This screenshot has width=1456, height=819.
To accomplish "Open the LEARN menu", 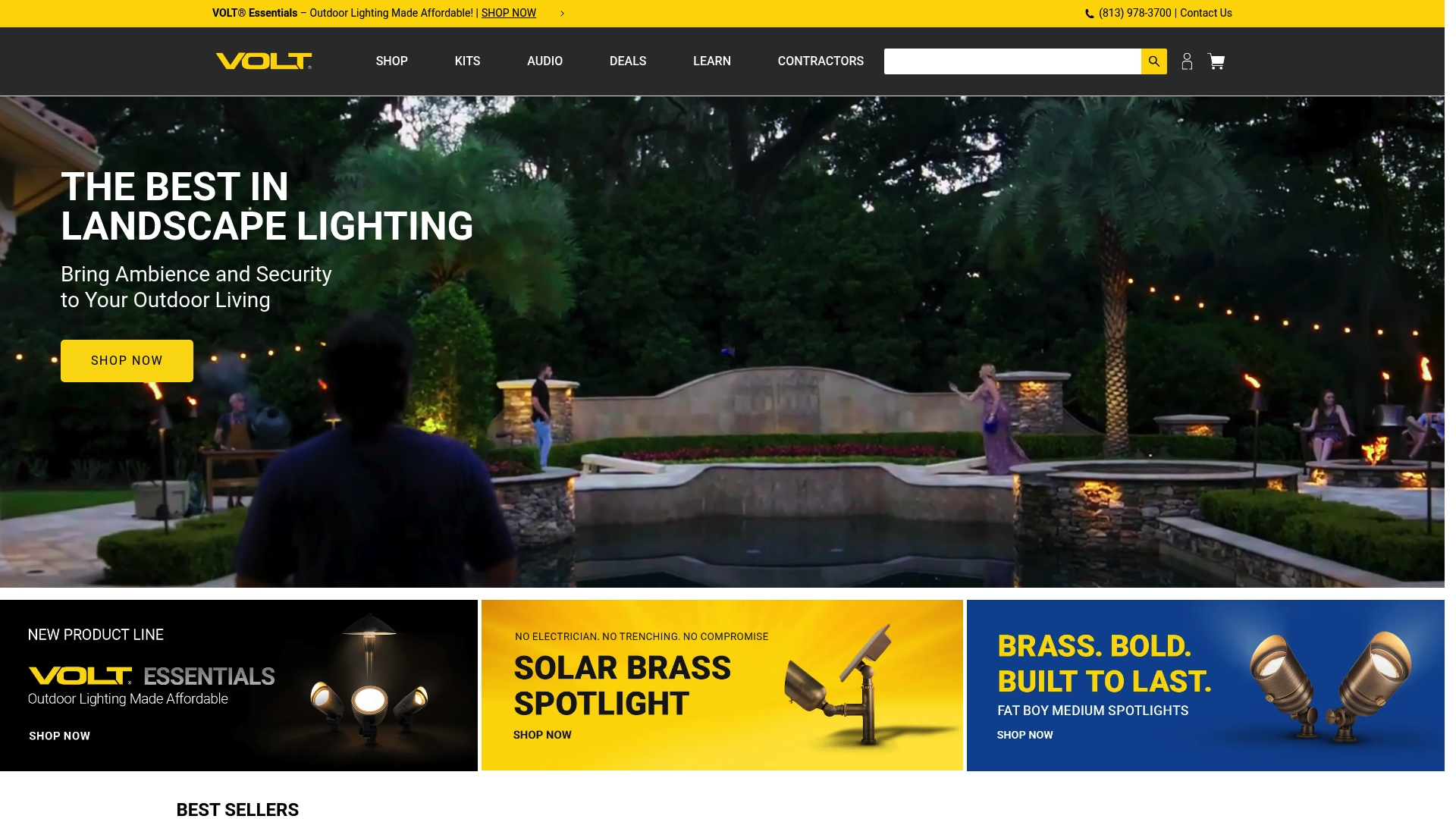I will click(712, 61).
